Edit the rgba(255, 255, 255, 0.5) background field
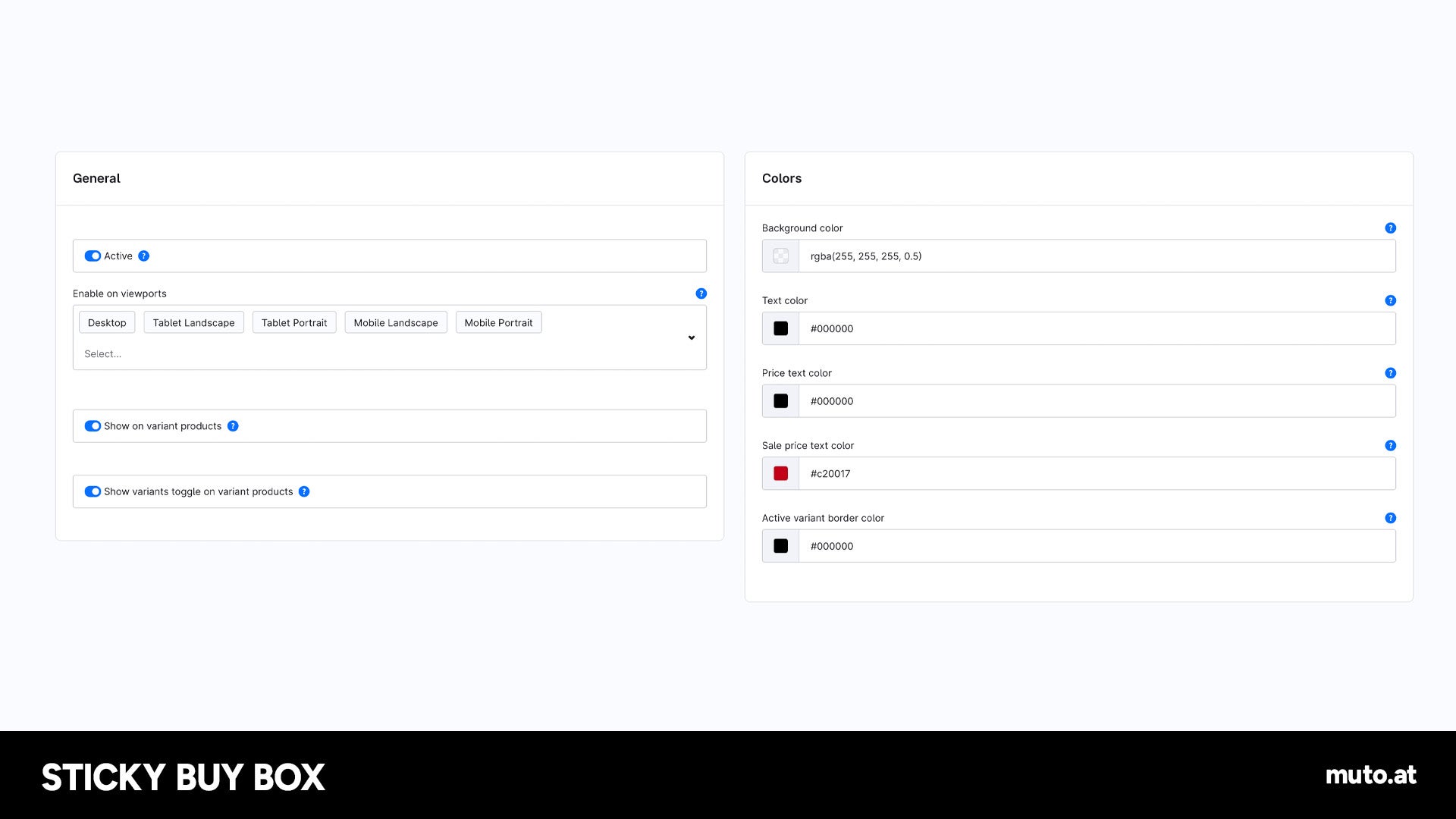This screenshot has width=1456, height=819. [x=1097, y=256]
